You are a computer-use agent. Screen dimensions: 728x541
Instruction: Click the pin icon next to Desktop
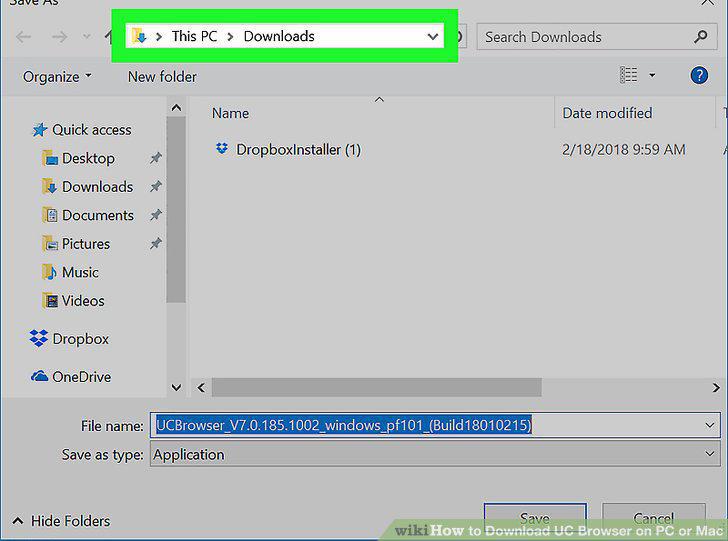pos(156,158)
